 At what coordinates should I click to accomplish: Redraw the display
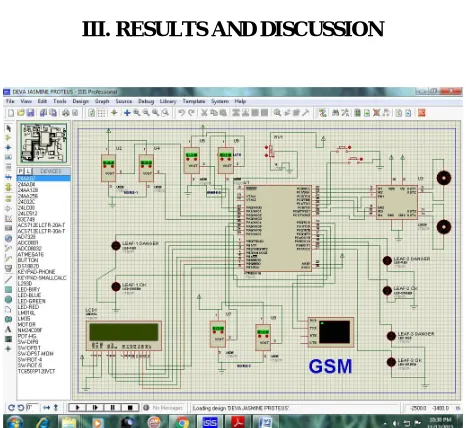[91, 113]
